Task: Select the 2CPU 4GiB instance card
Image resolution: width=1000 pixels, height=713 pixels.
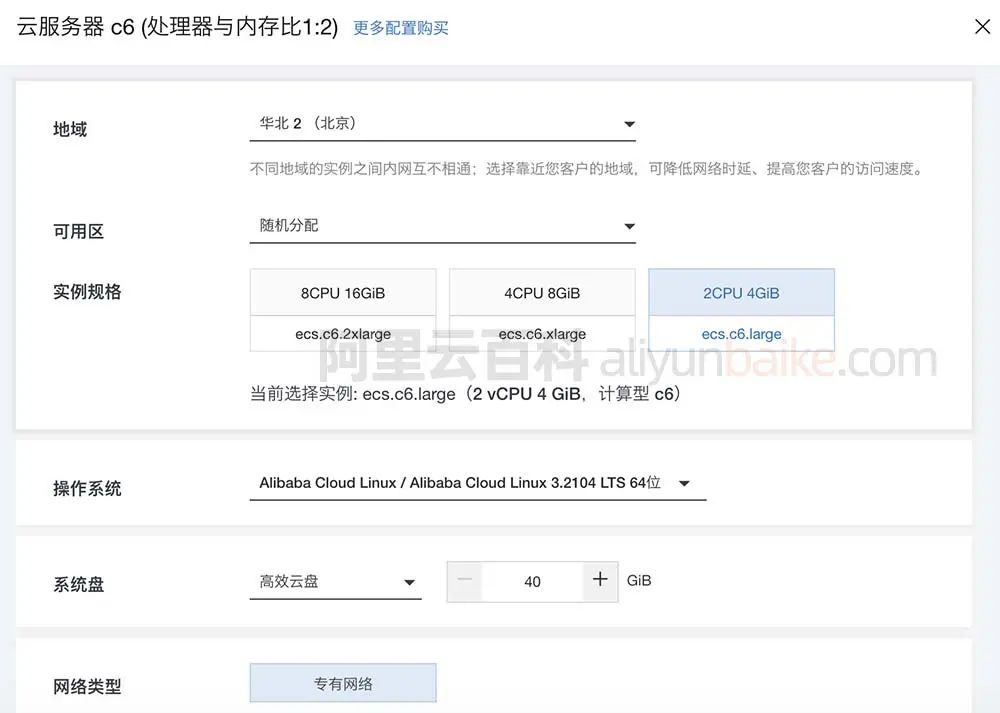Action: [741, 291]
